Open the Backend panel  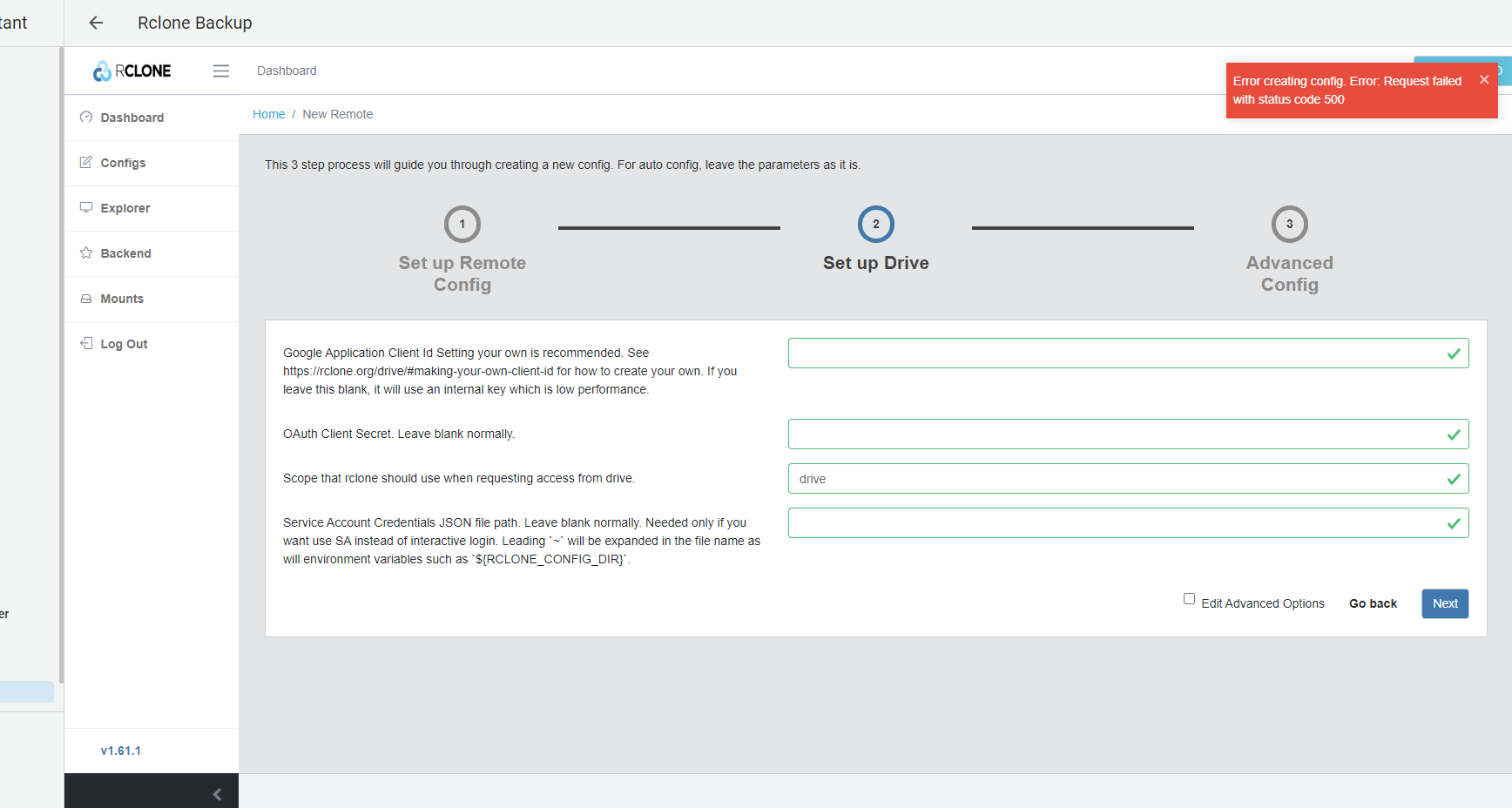pyautogui.click(x=125, y=253)
